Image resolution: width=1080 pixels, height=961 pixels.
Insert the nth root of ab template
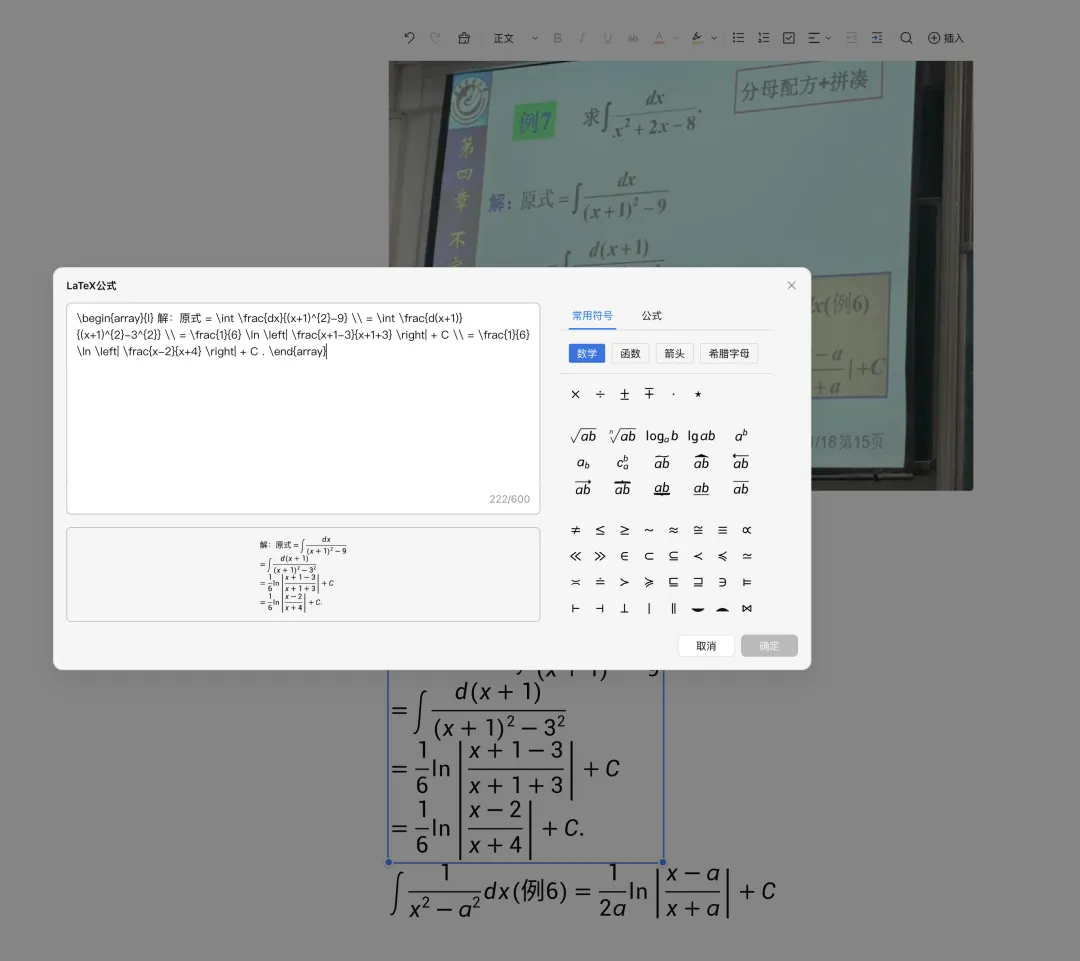point(623,436)
